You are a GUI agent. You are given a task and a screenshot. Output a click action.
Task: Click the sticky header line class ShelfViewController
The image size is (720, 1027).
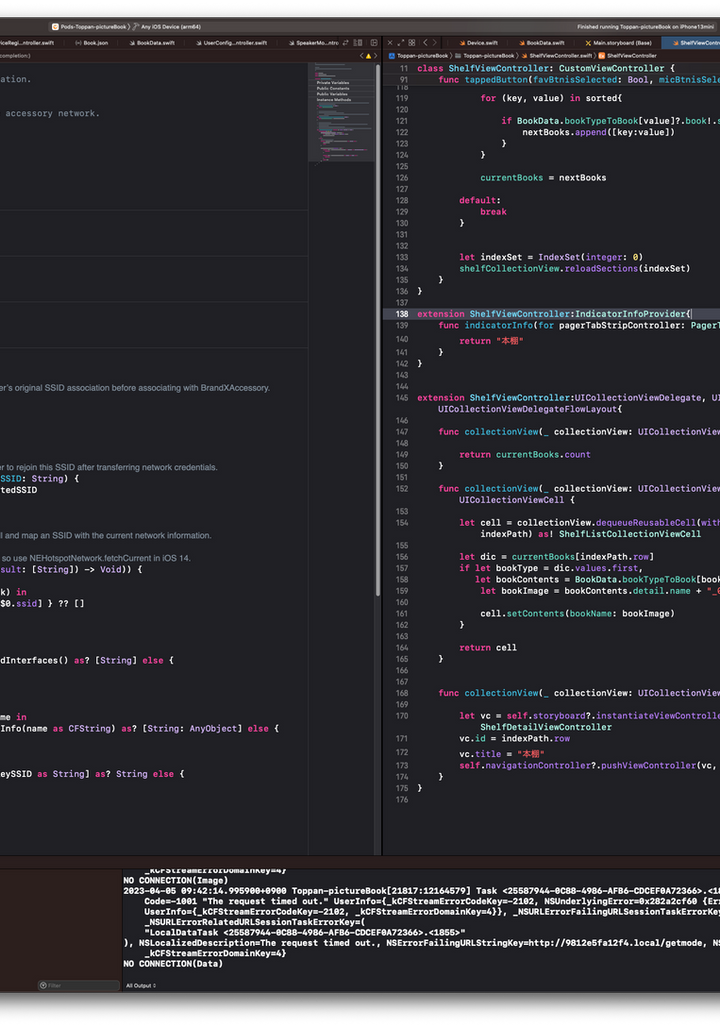click(x=546, y=68)
